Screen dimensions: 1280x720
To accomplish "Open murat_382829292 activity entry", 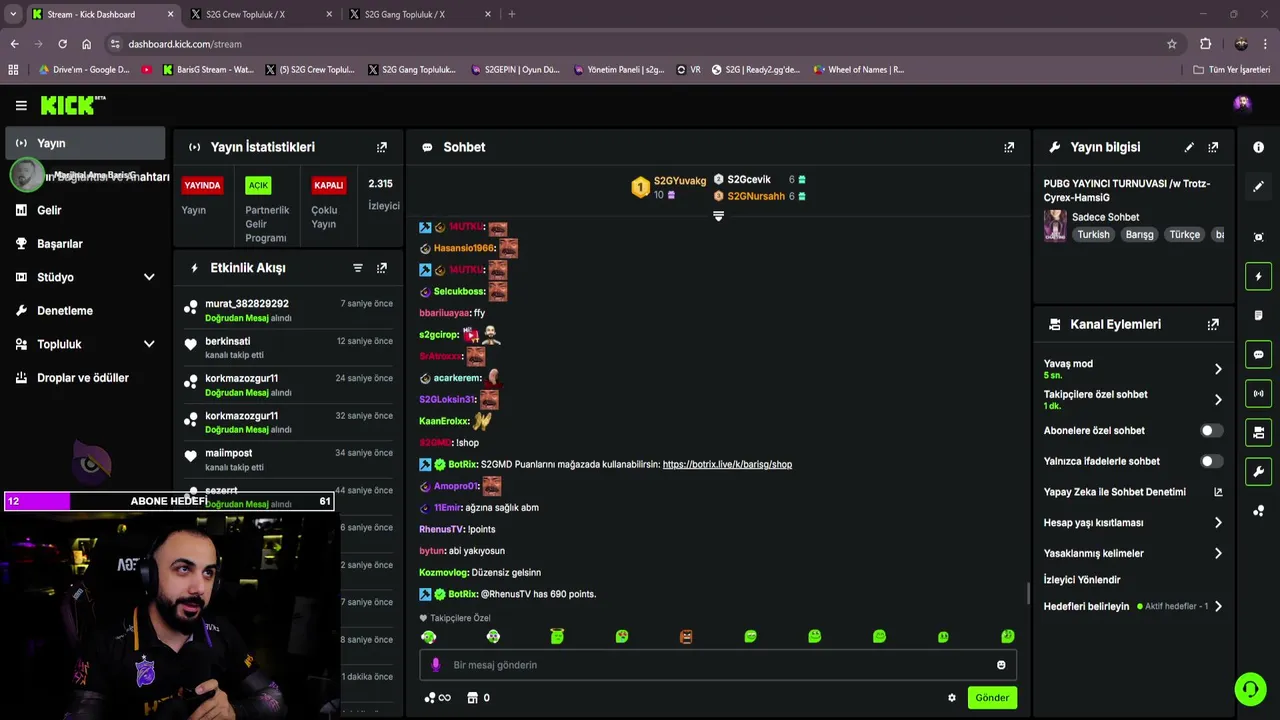I will (288, 310).
